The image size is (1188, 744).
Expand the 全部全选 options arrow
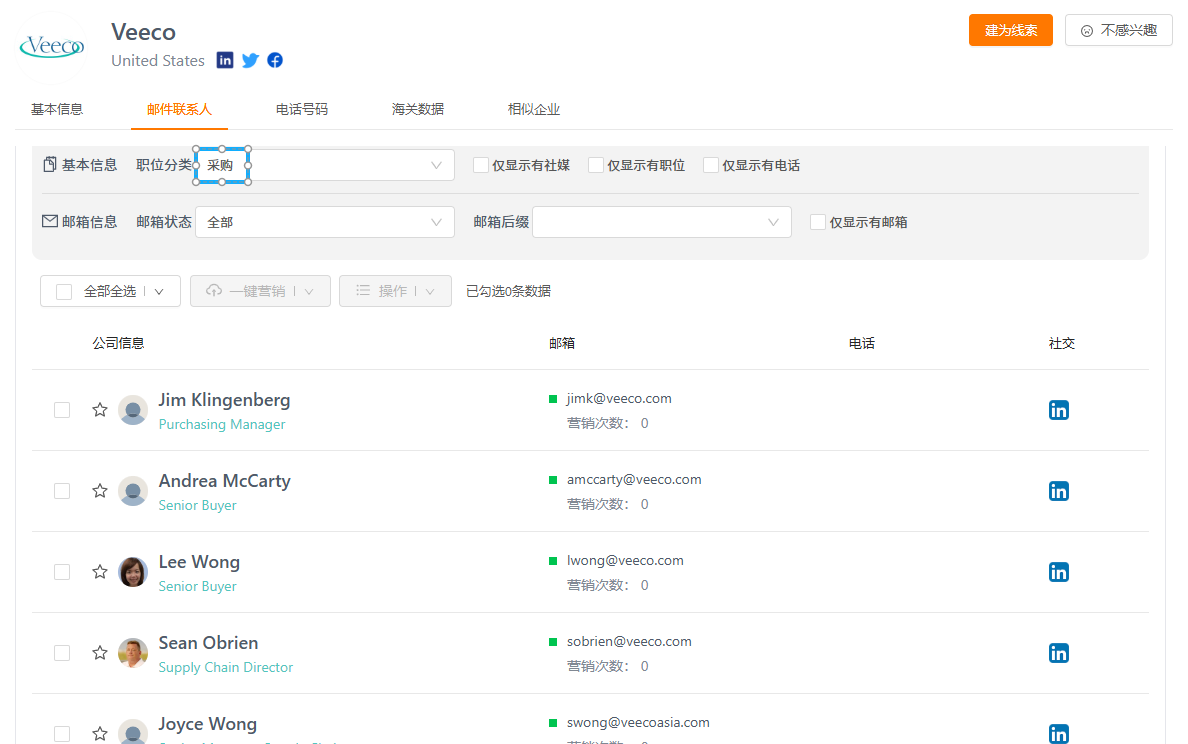tap(159, 292)
